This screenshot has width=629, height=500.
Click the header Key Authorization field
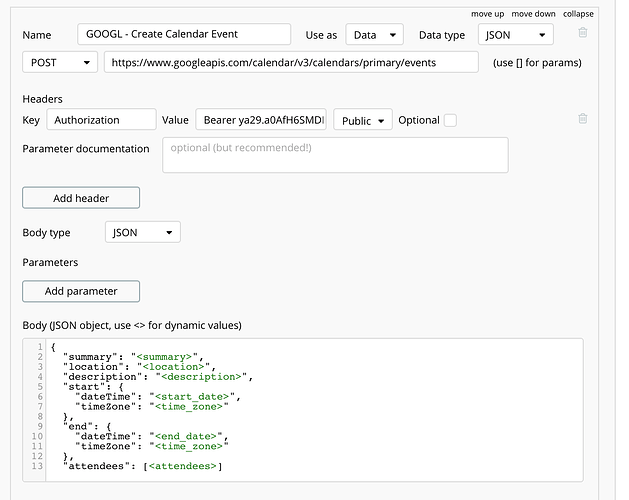pyautogui.click(x=101, y=120)
